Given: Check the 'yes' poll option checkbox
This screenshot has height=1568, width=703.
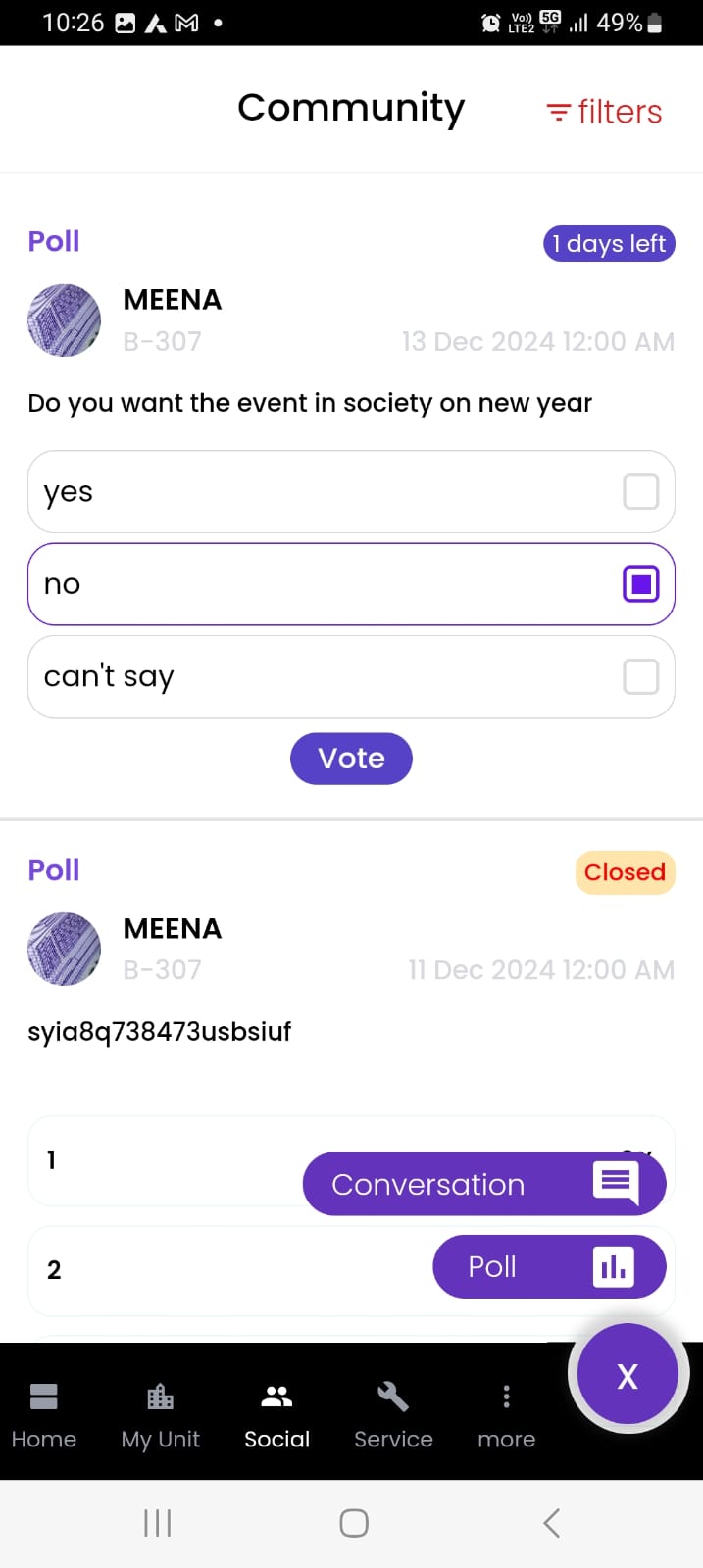Looking at the screenshot, I should tap(640, 492).
